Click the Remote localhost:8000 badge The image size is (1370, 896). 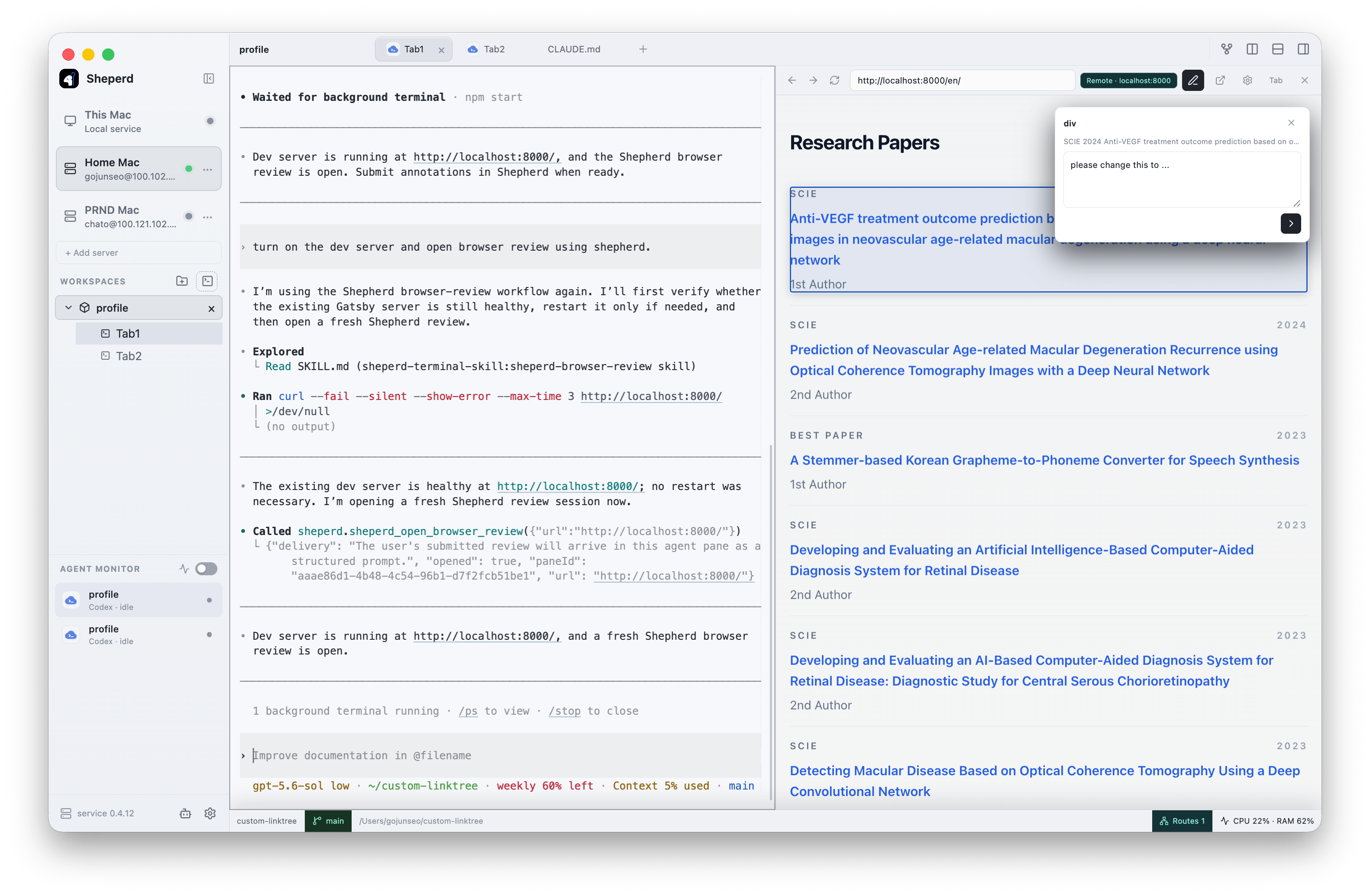pyautogui.click(x=1129, y=81)
